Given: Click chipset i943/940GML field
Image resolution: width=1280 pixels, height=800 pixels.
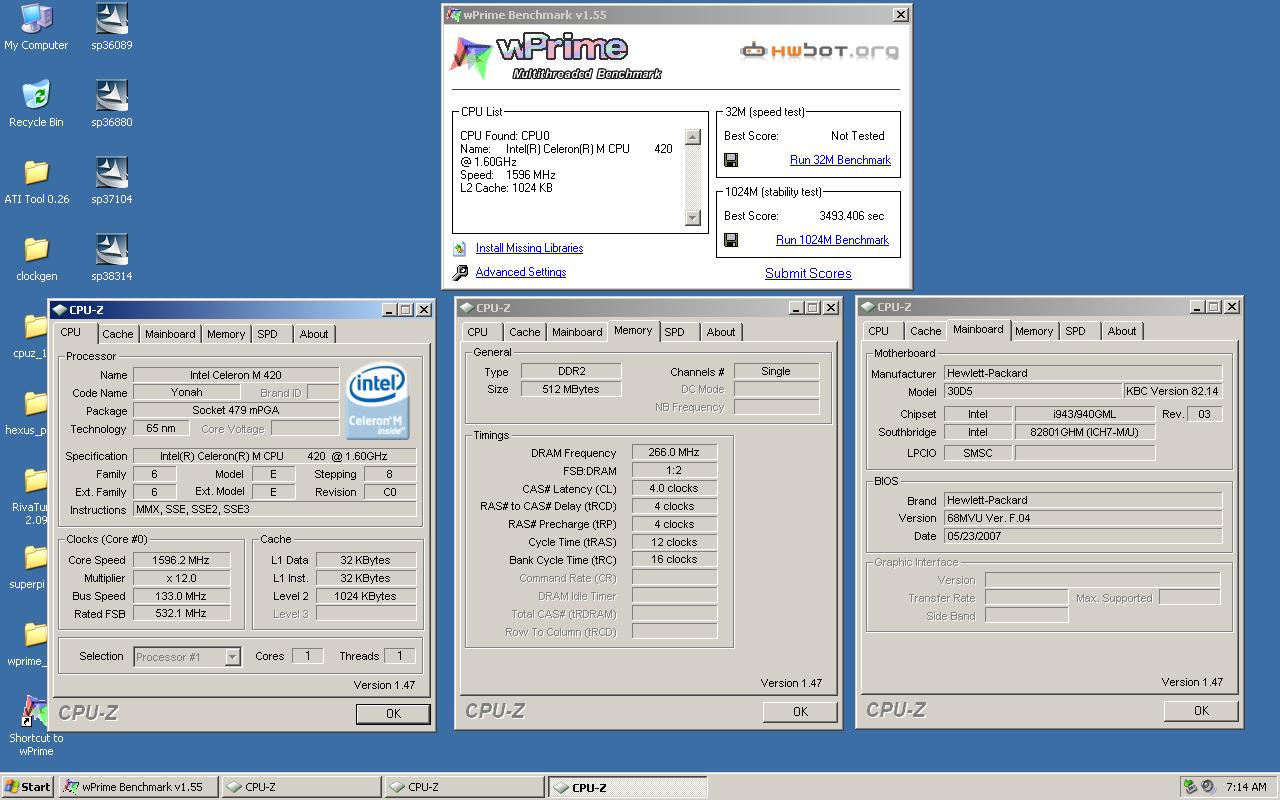Looking at the screenshot, I should [x=1085, y=414].
